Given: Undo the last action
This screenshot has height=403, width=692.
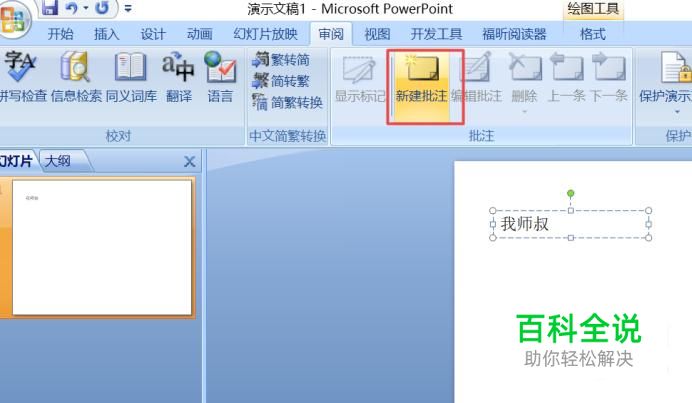Looking at the screenshot, I should pyautogui.click(x=71, y=8).
